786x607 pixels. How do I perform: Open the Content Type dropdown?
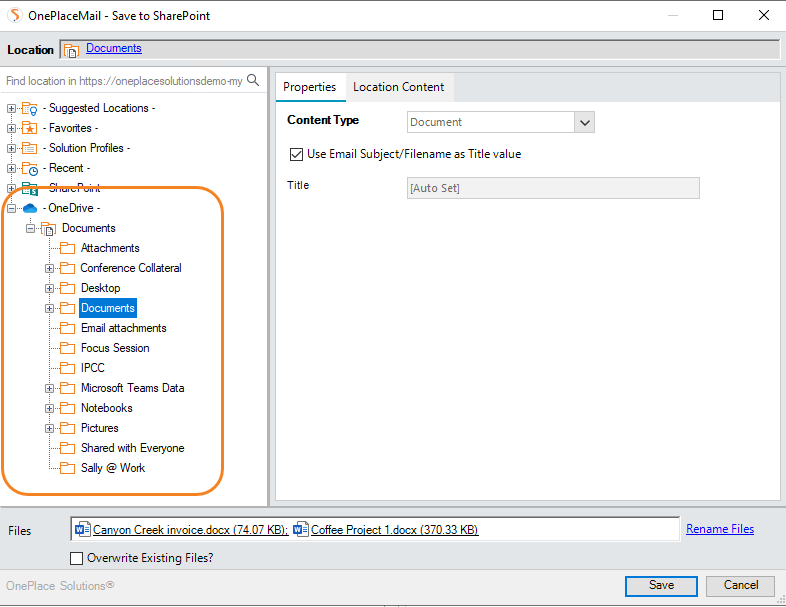click(x=584, y=122)
